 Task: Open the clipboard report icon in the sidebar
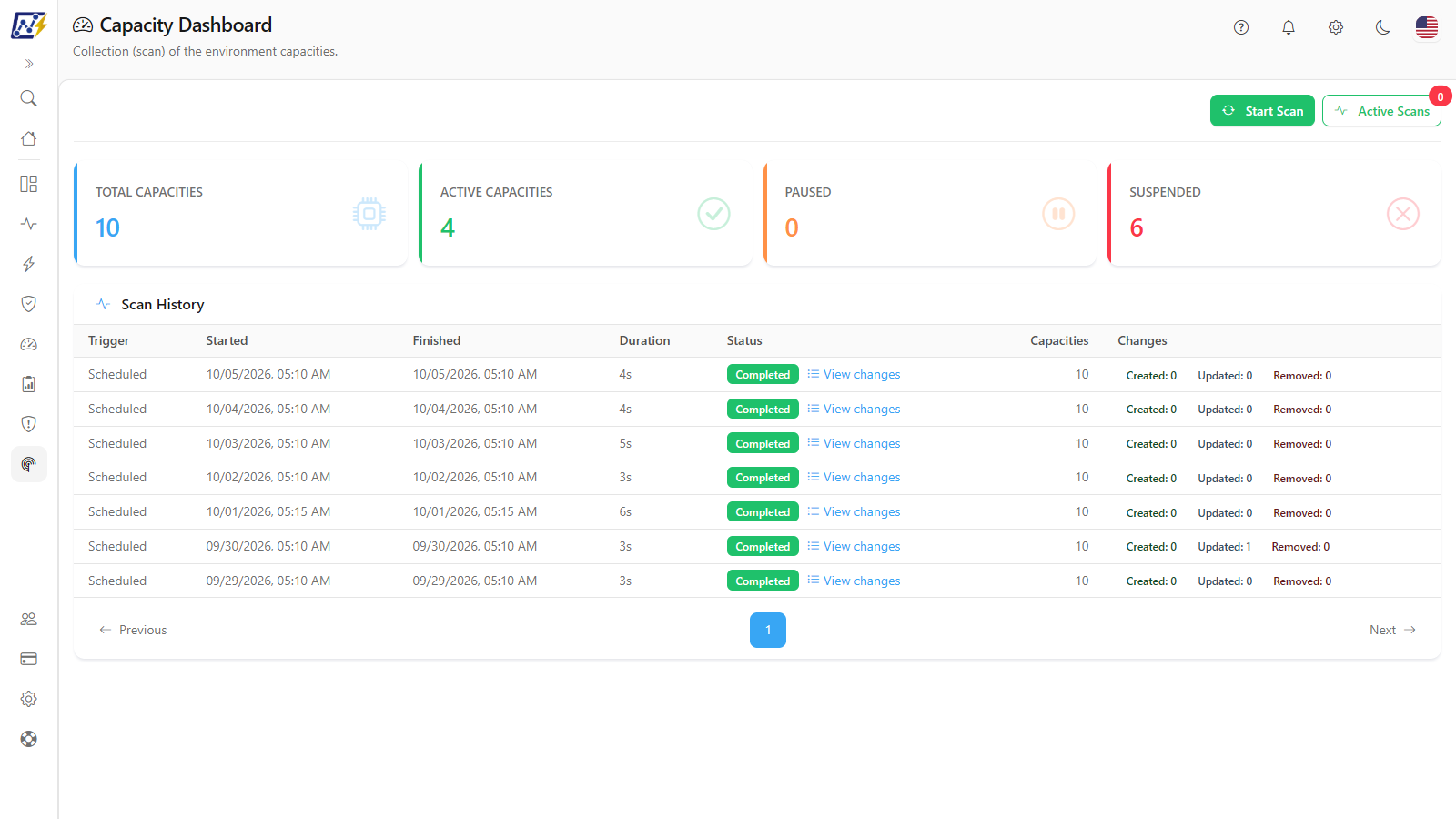tap(29, 384)
